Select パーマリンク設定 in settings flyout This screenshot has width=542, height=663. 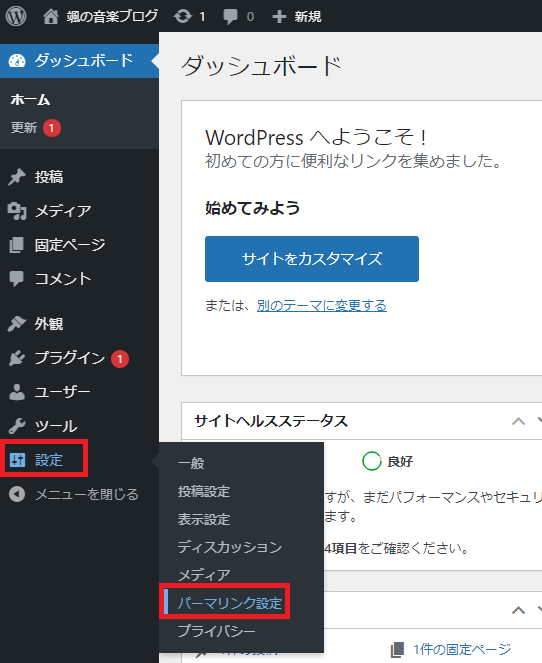tap(230, 603)
